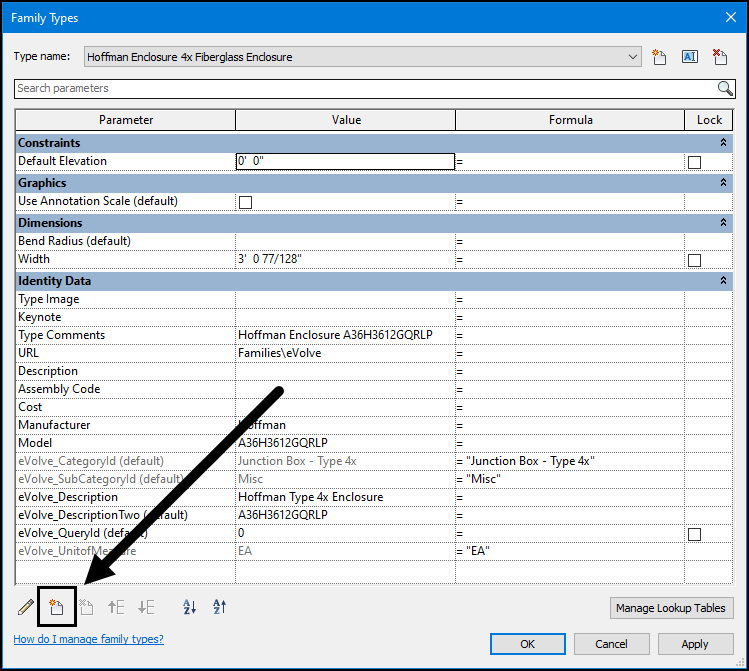The width and height of the screenshot is (749, 671).
Task: Click the Lock column header
Action: coord(709,120)
